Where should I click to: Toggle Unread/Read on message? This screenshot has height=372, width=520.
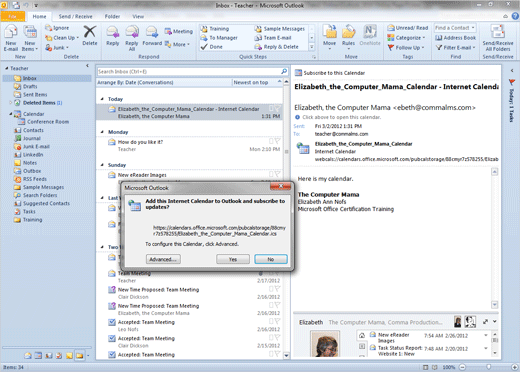(x=408, y=28)
